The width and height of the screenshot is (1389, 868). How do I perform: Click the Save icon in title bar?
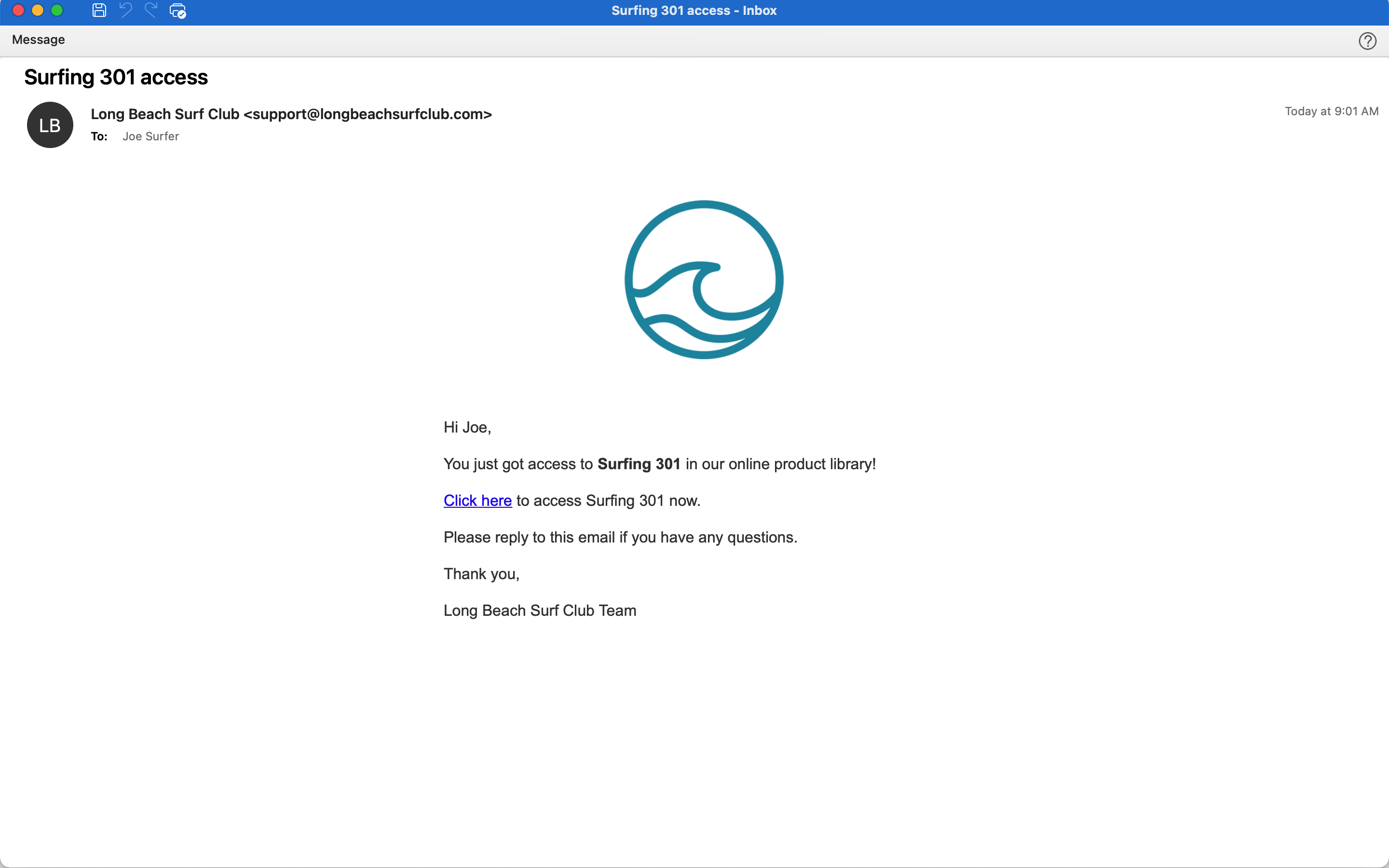click(99, 10)
